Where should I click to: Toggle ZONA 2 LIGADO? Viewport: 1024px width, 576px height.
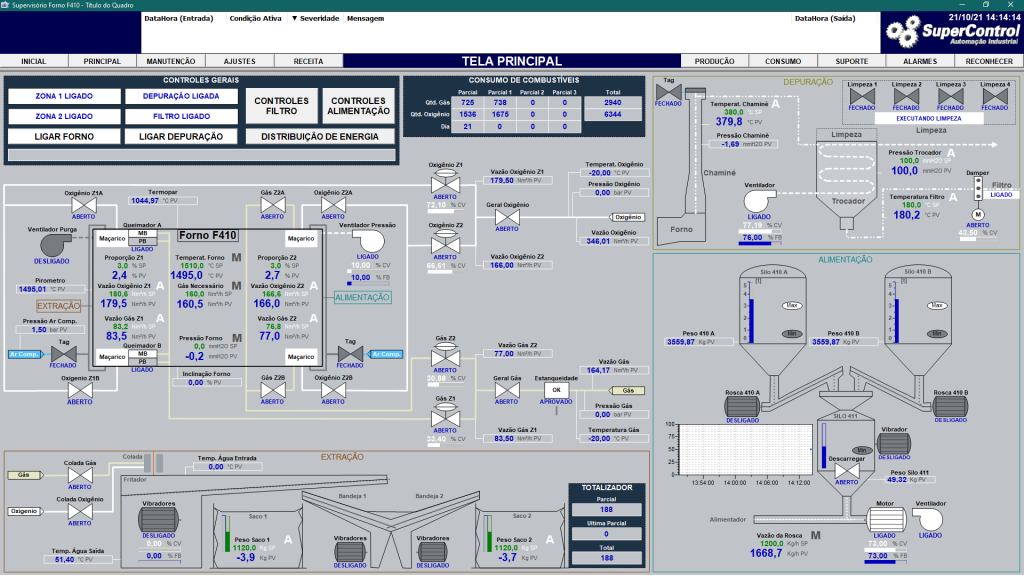tap(64, 116)
